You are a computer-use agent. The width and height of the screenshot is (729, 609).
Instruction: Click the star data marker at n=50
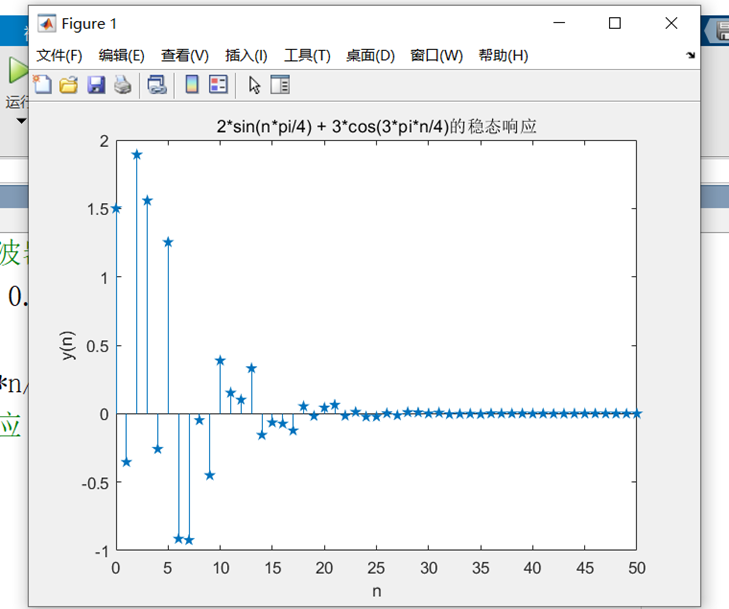tap(636, 414)
